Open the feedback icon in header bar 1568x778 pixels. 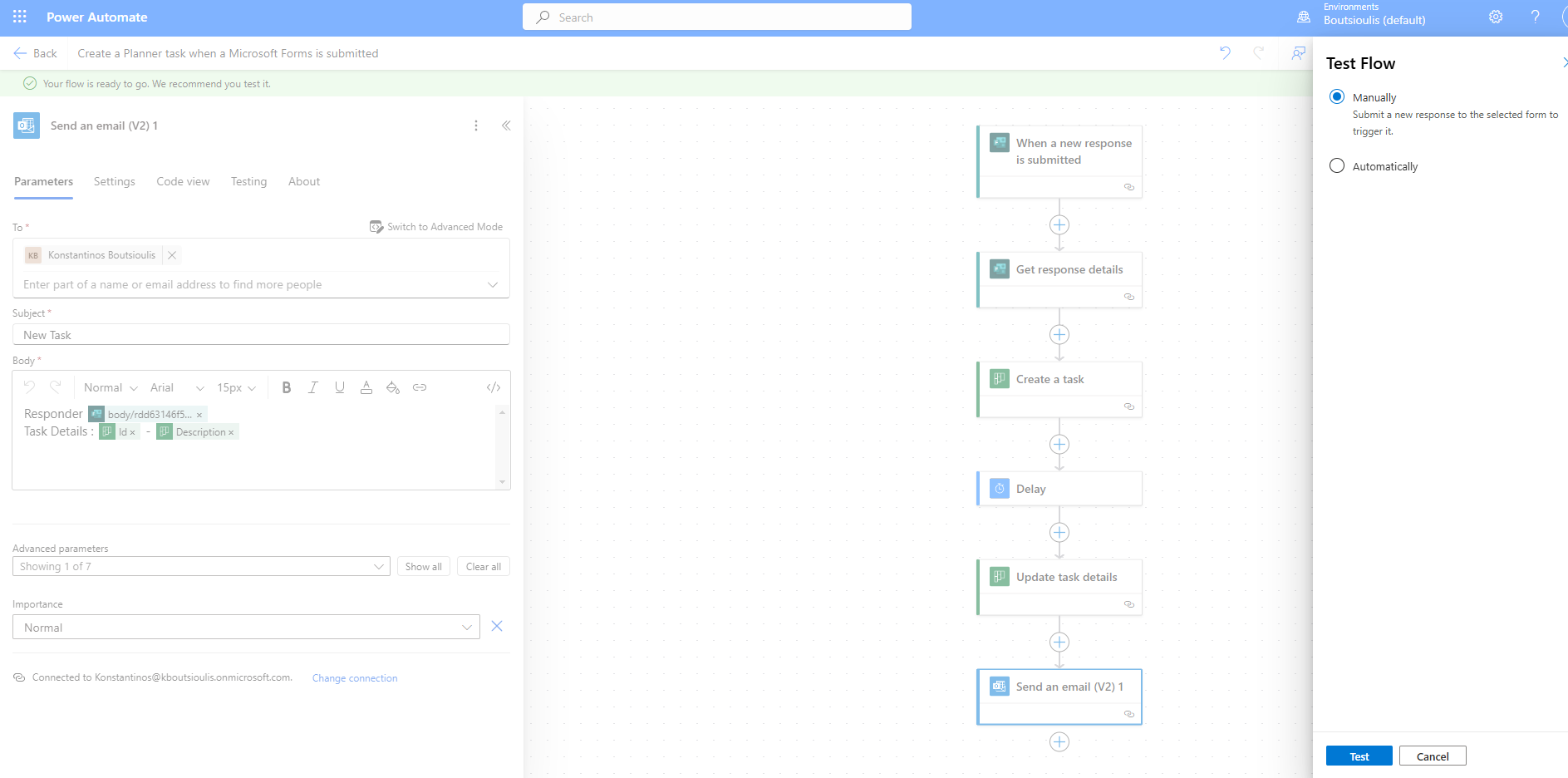pos(1298,53)
